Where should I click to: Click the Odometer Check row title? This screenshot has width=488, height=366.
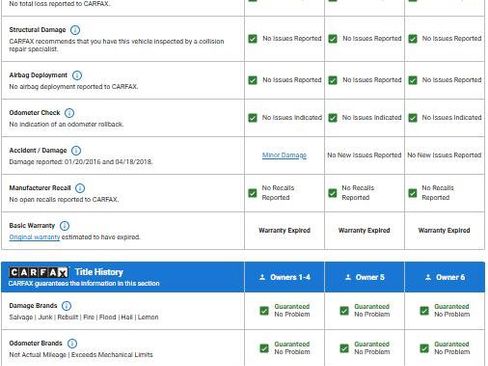coord(35,113)
